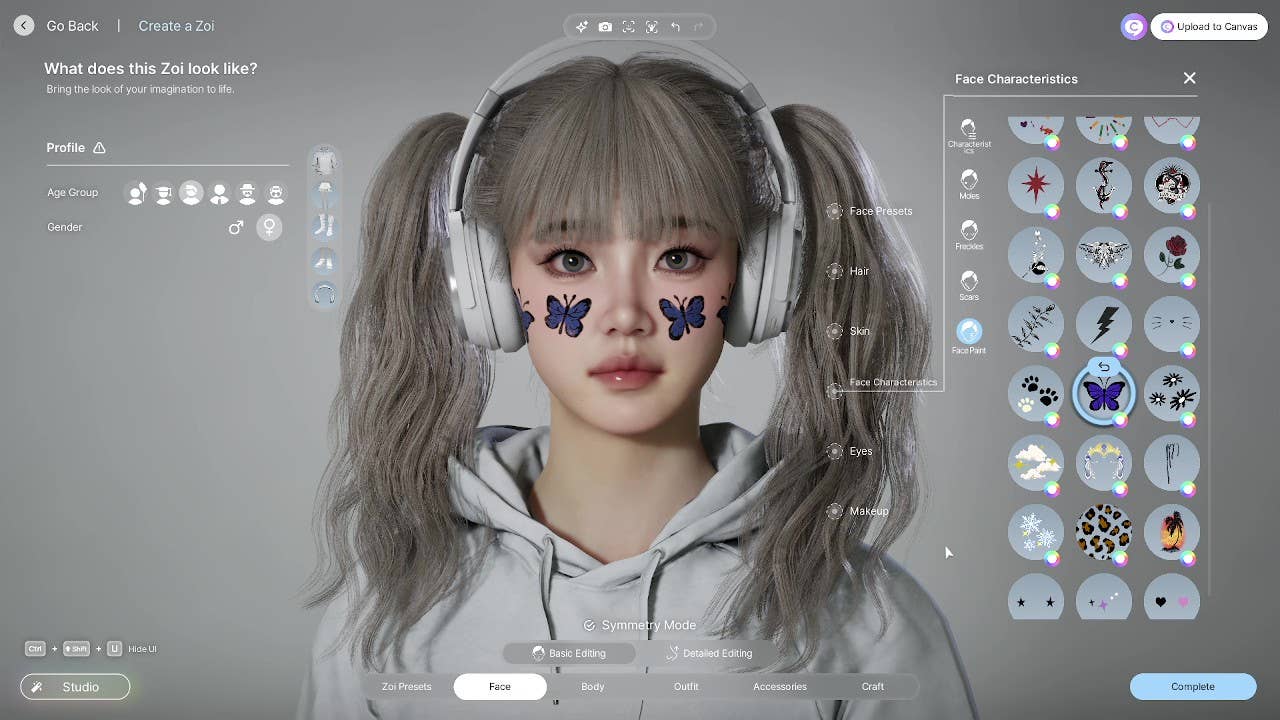The height and width of the screenshot is (720, 1280).
Task: Toggle Symmetry Mode
Action: [640, 625]
